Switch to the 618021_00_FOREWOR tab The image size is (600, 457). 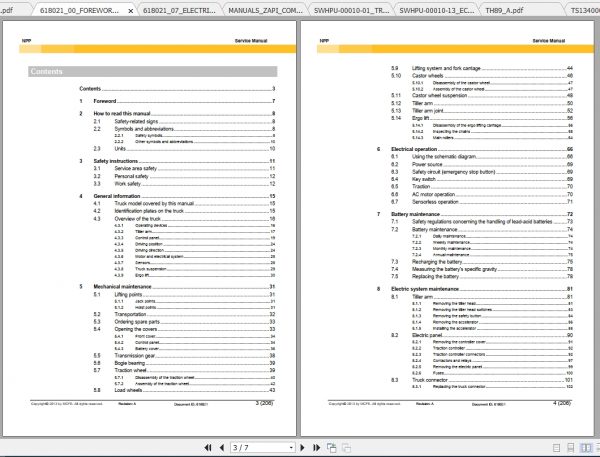pos(79,11)
